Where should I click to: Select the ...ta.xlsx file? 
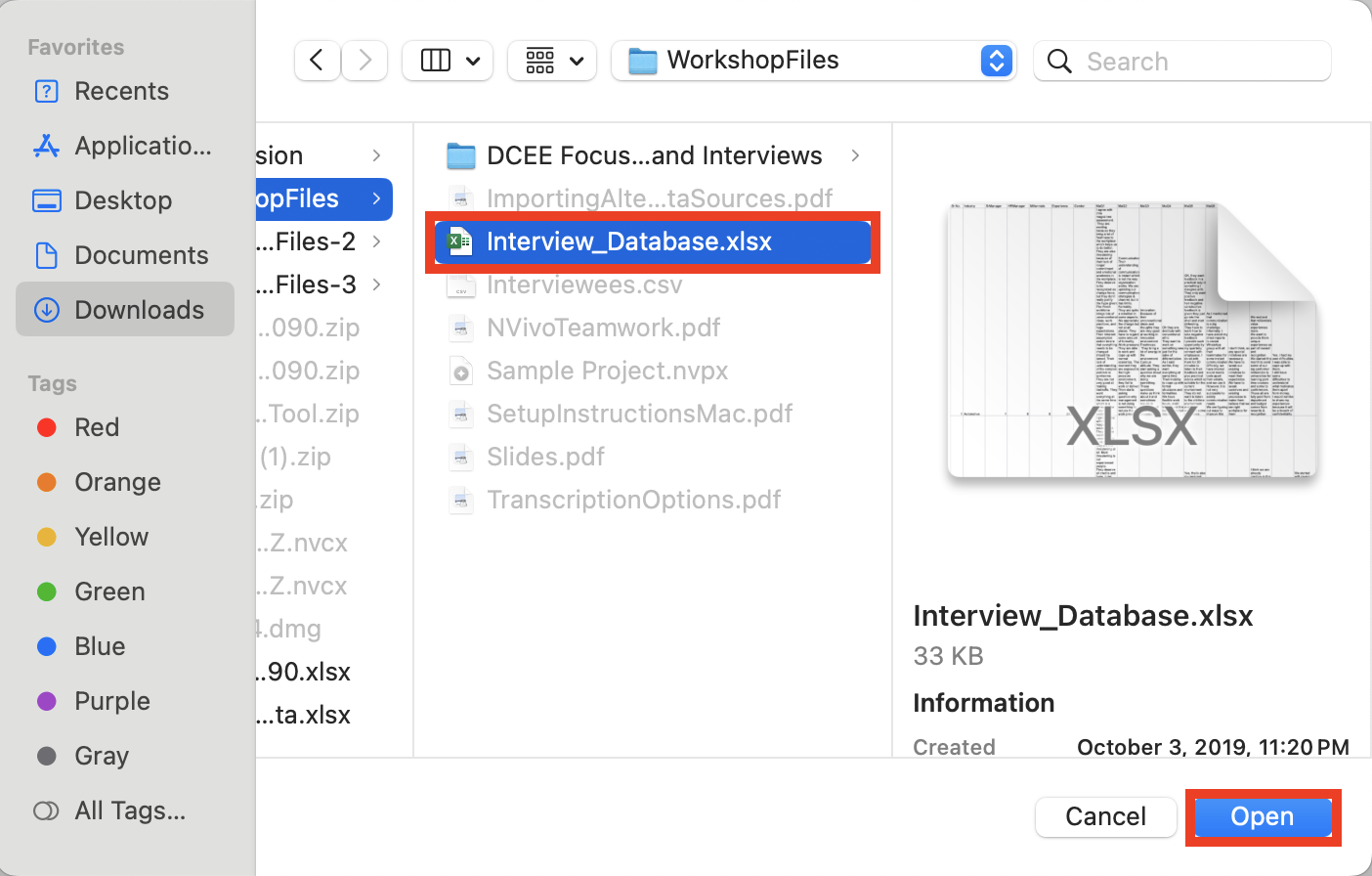coord(323,715)
